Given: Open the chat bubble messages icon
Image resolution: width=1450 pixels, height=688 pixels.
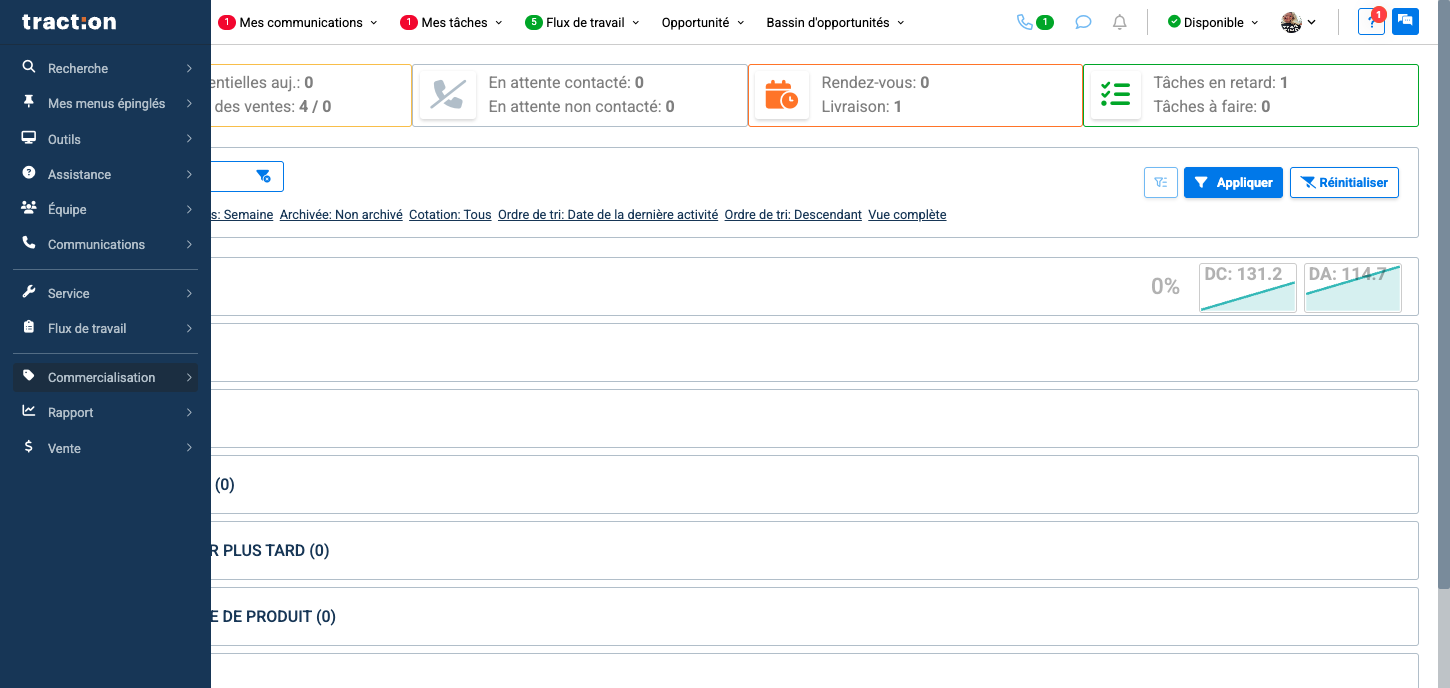Looking at the screenshot, I should (x=1083, y=22).
